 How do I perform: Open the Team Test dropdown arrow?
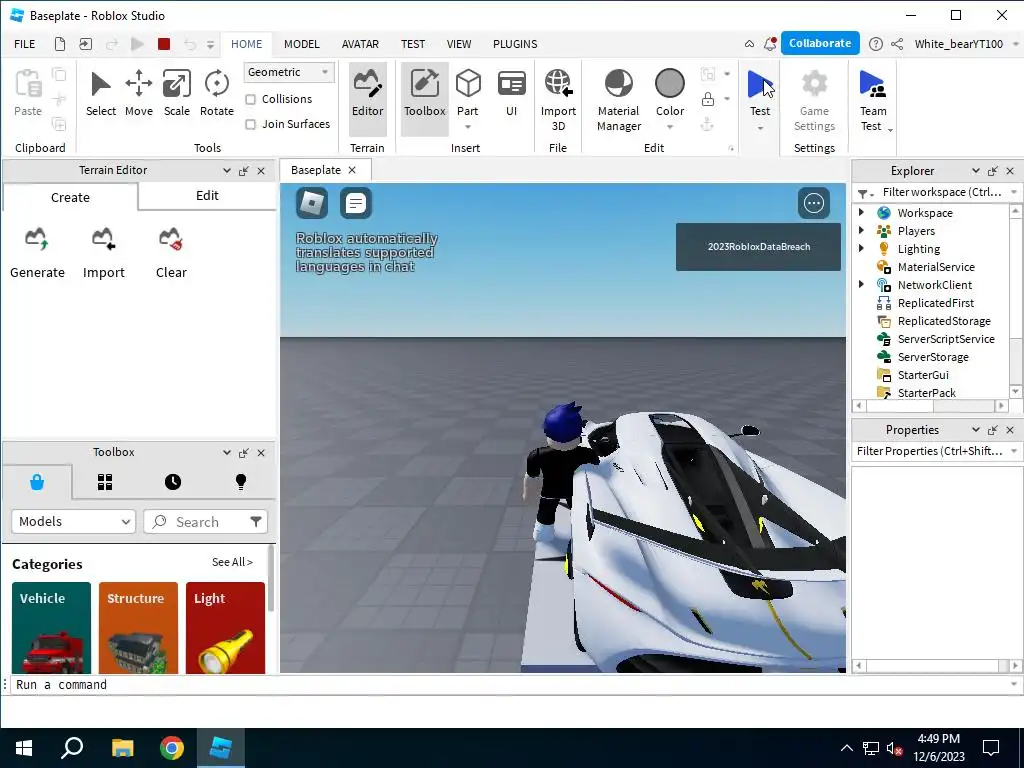pos(890,130)
